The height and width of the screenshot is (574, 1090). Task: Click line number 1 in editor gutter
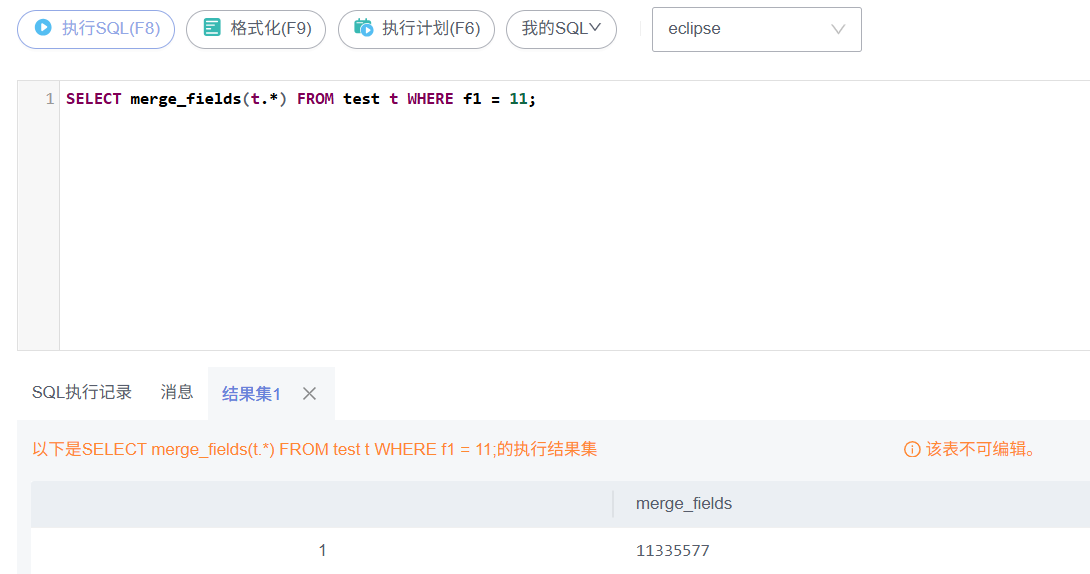tap(49, 99)
